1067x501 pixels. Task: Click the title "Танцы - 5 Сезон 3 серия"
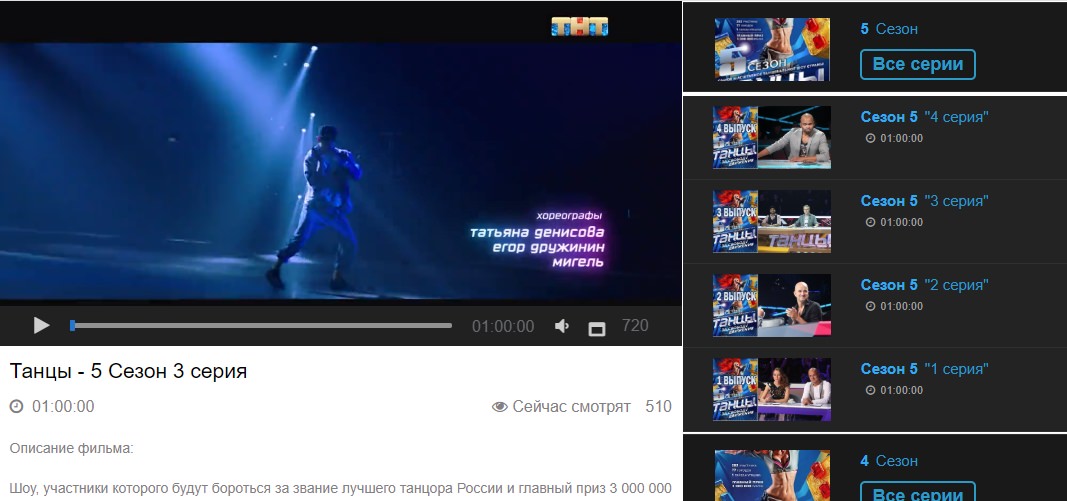[129, 371]
